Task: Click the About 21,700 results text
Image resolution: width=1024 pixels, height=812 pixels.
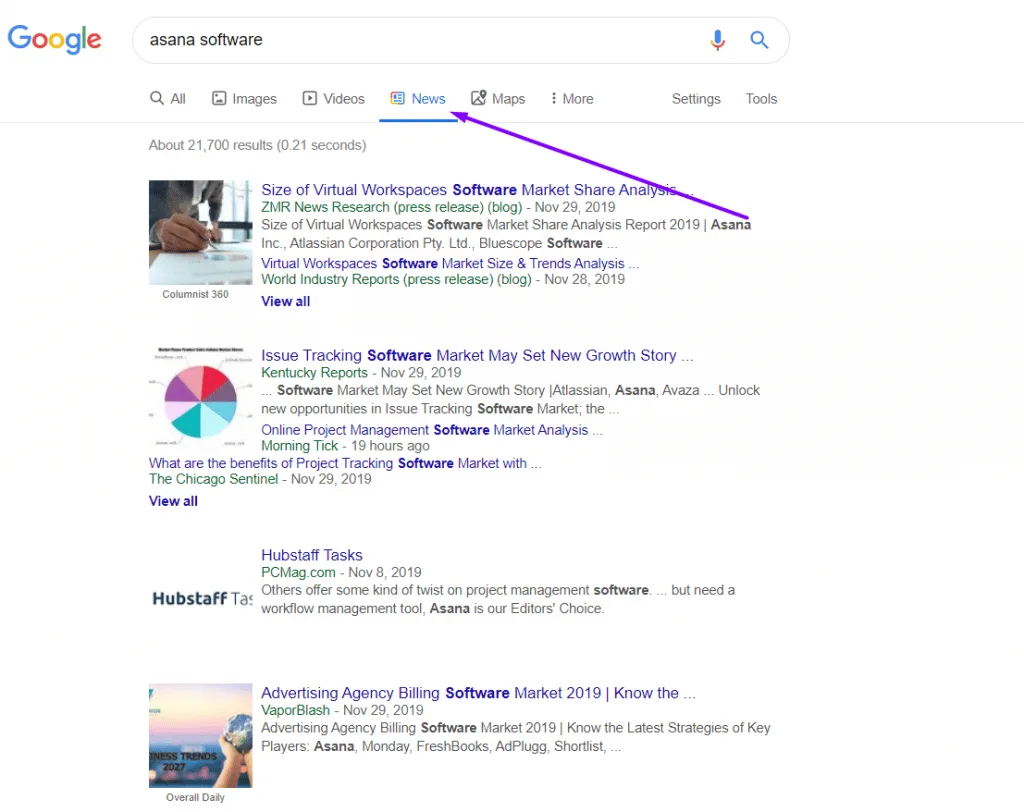Action: click(x=257, y=145)
